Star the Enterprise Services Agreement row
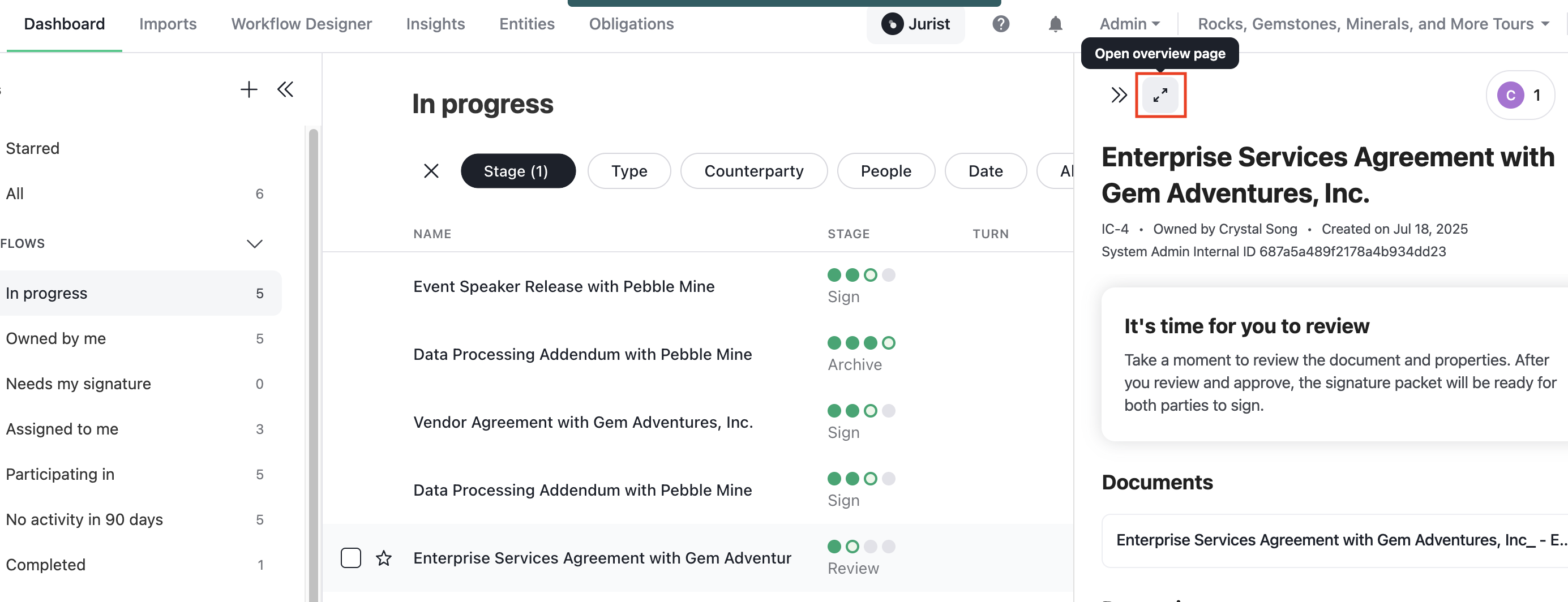This screenshot has width=1568, height=602. (x=383, y=557)
